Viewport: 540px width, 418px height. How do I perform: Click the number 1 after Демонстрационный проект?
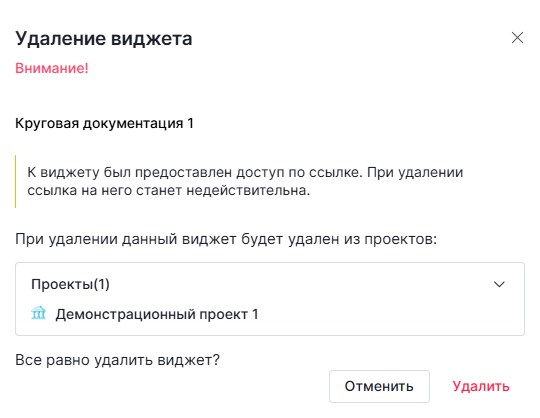click(255, 314)
